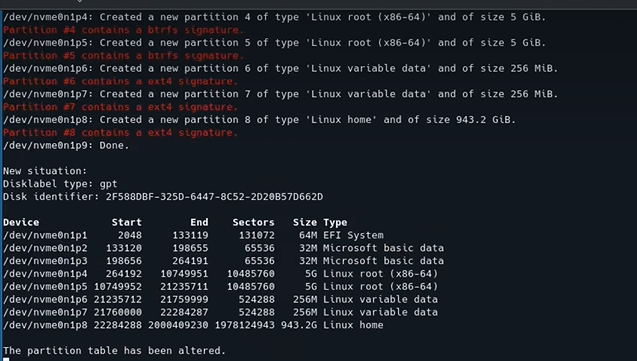The height and width of the screenshot is (361, 637).
Task: Click 'Partition #6 contains a ext4 signature' warning
Action: coord(120,81)
